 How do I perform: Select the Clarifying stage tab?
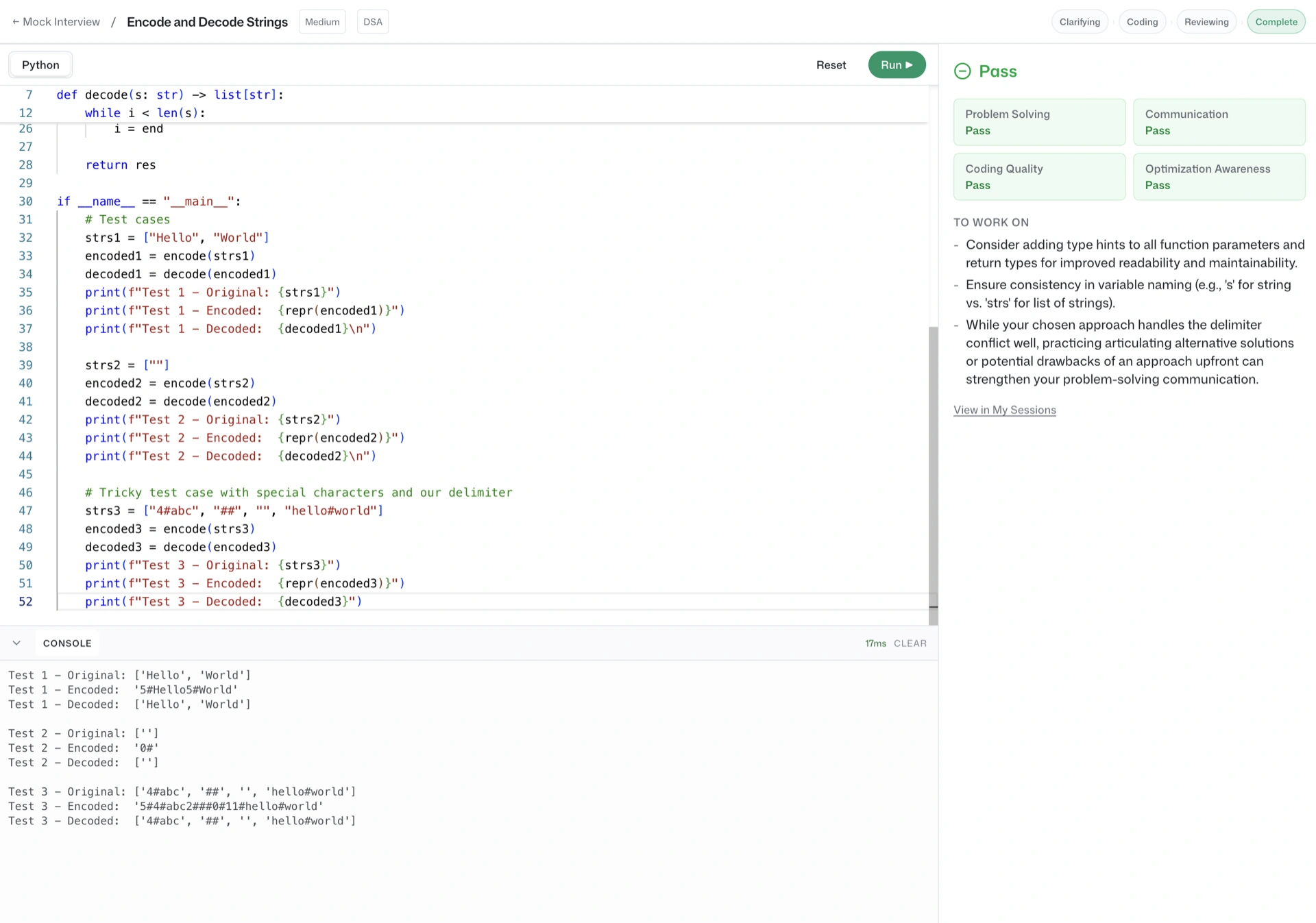[x=1080, y=22]
